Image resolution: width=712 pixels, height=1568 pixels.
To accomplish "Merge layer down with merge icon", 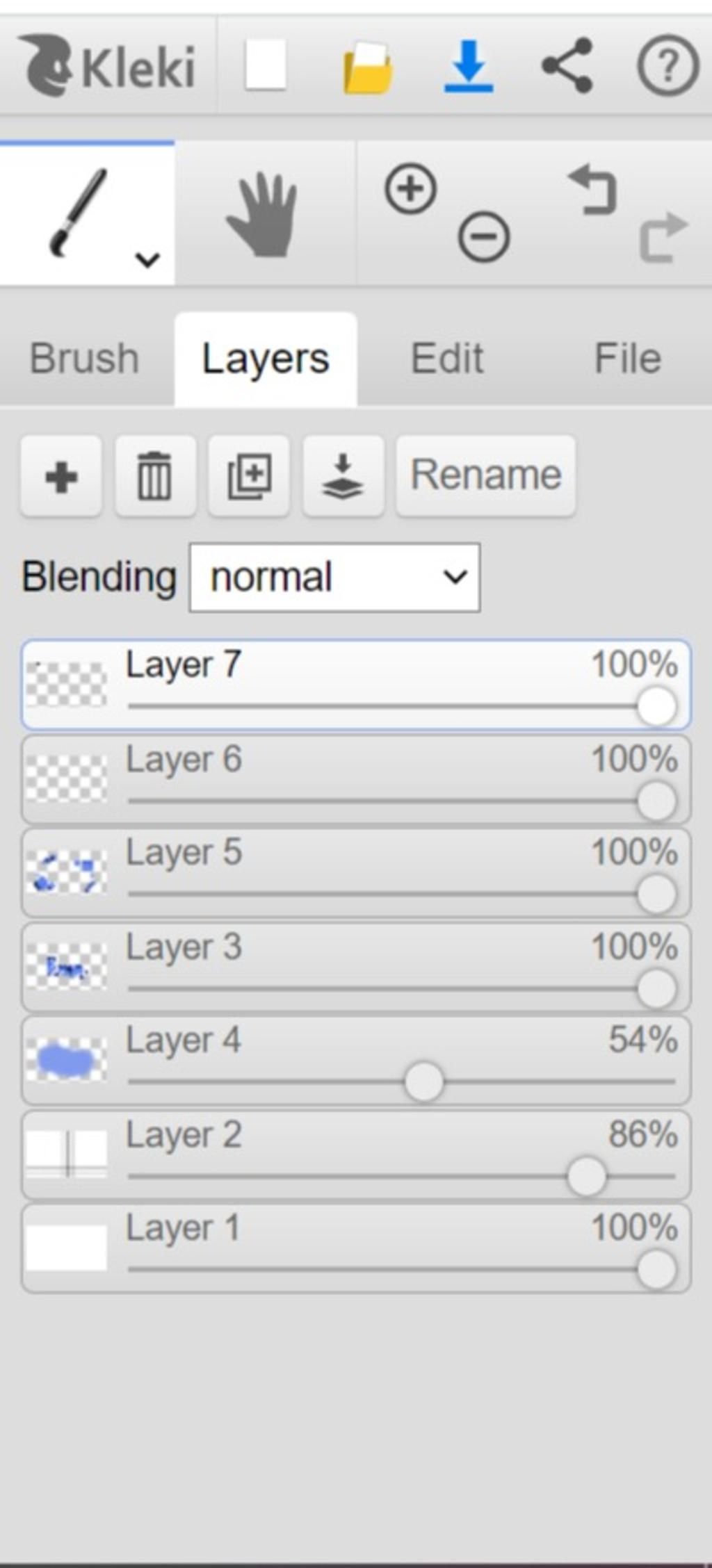I will click(343, 477).
